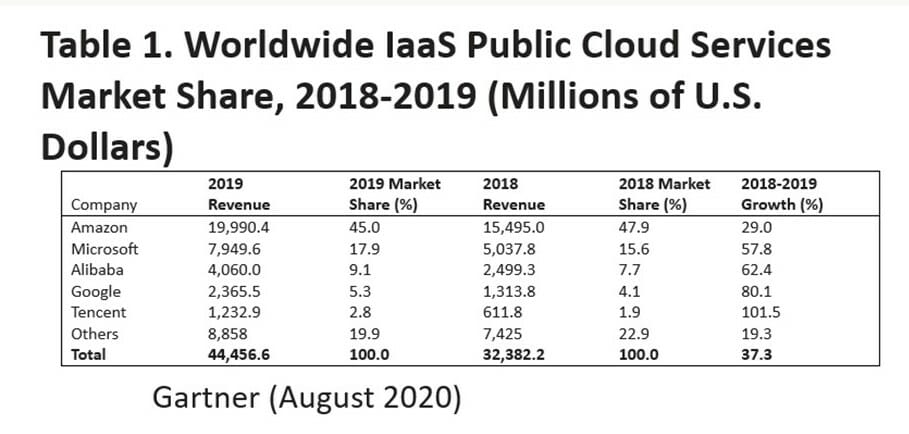Select the Company column header
909x434 pixels.
[x=104, y=205]
